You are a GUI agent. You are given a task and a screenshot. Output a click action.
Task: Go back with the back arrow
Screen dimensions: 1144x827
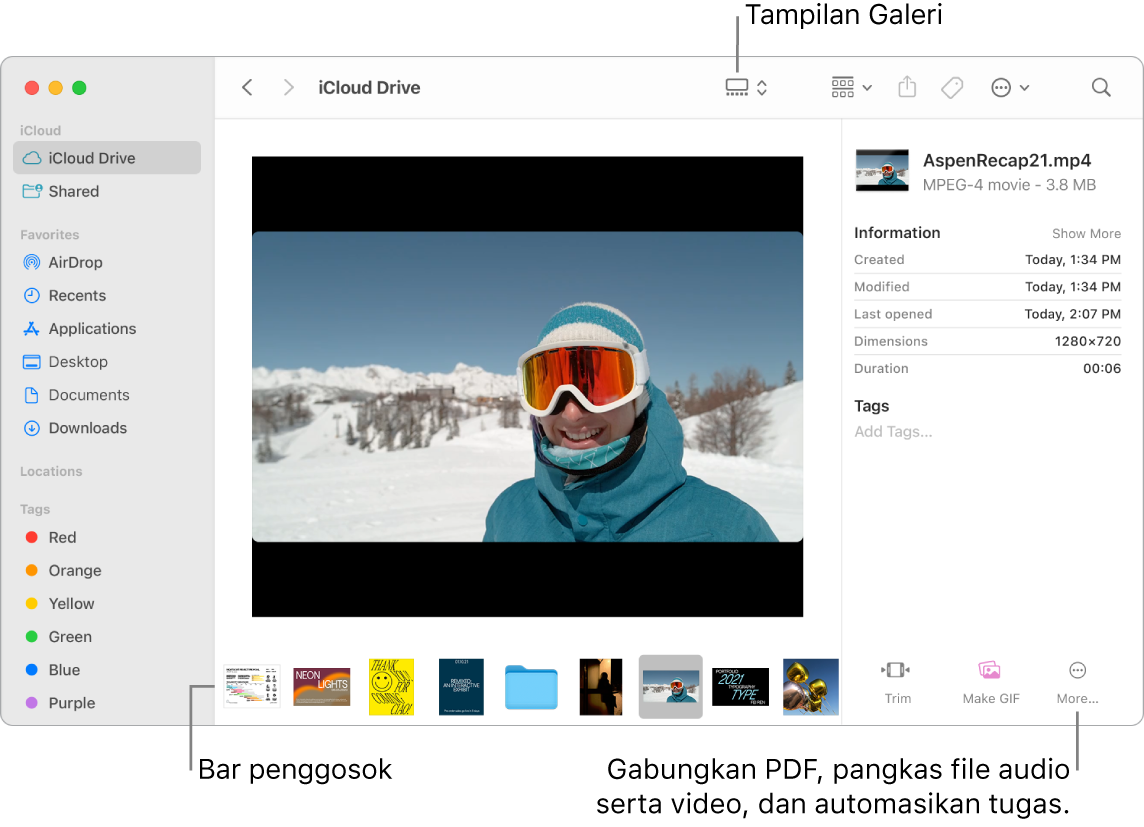coord(247,87)
